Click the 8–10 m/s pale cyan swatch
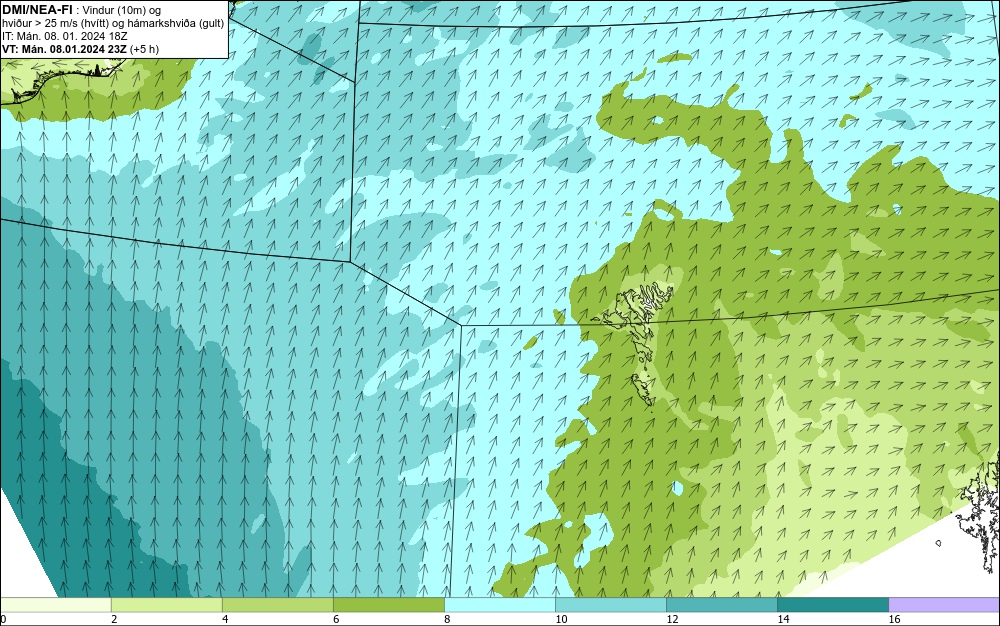 click(499, 604)
